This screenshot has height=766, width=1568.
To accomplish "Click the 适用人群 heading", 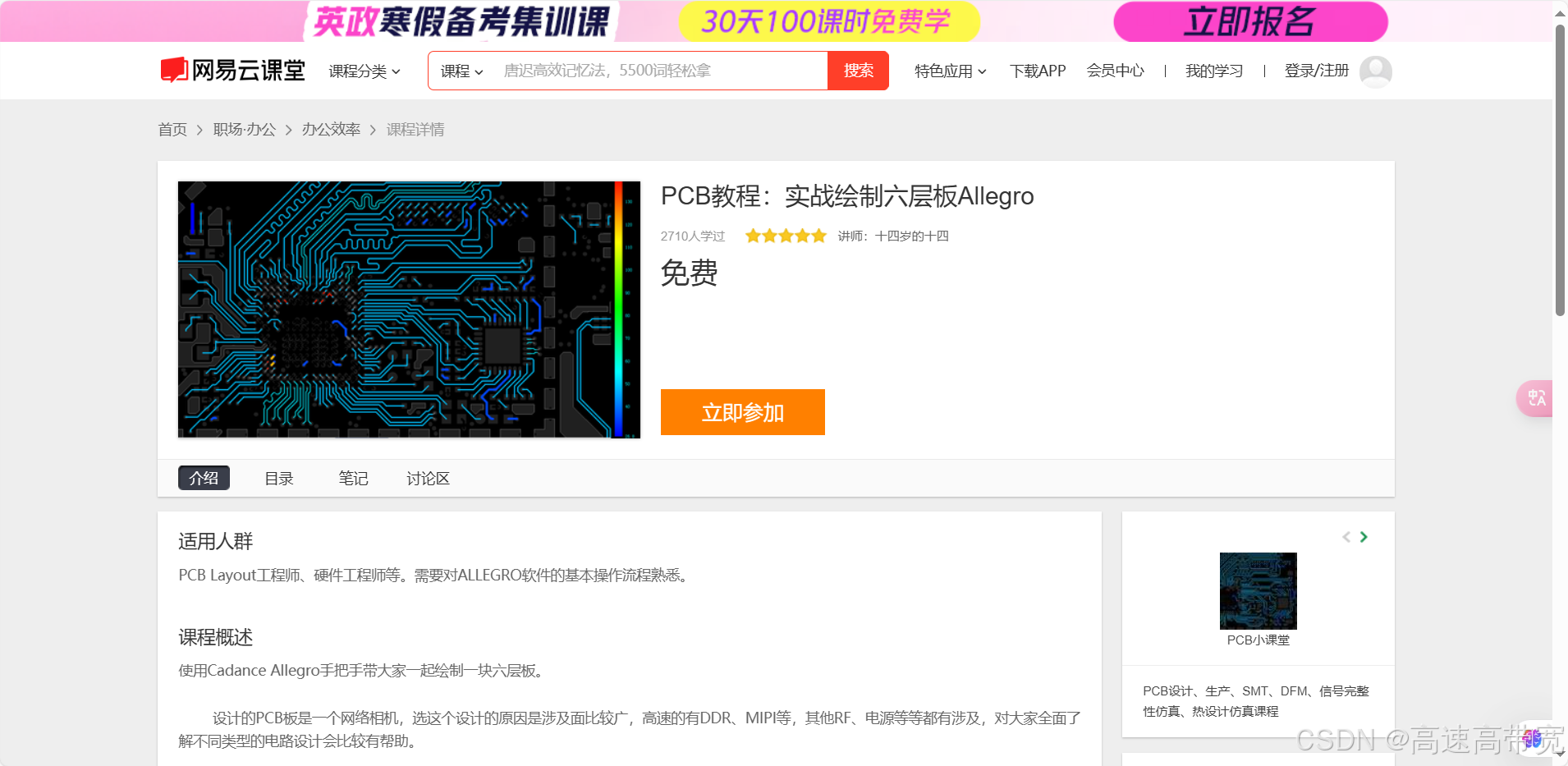I will click(216, 542).
